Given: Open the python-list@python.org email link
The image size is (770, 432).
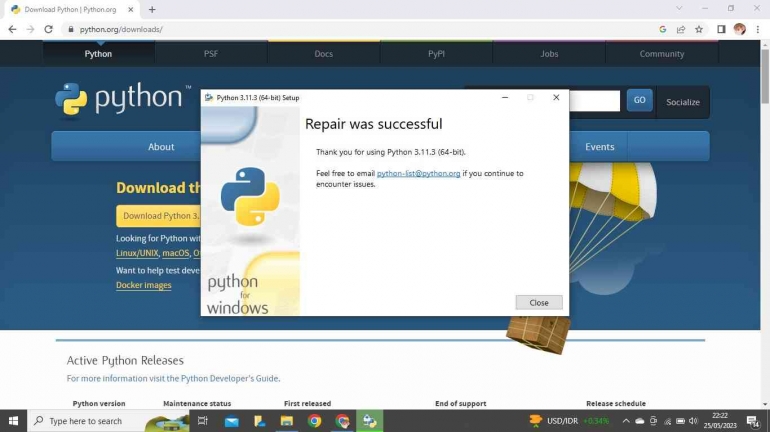Looking at the screenshot, I should [418, 173].
